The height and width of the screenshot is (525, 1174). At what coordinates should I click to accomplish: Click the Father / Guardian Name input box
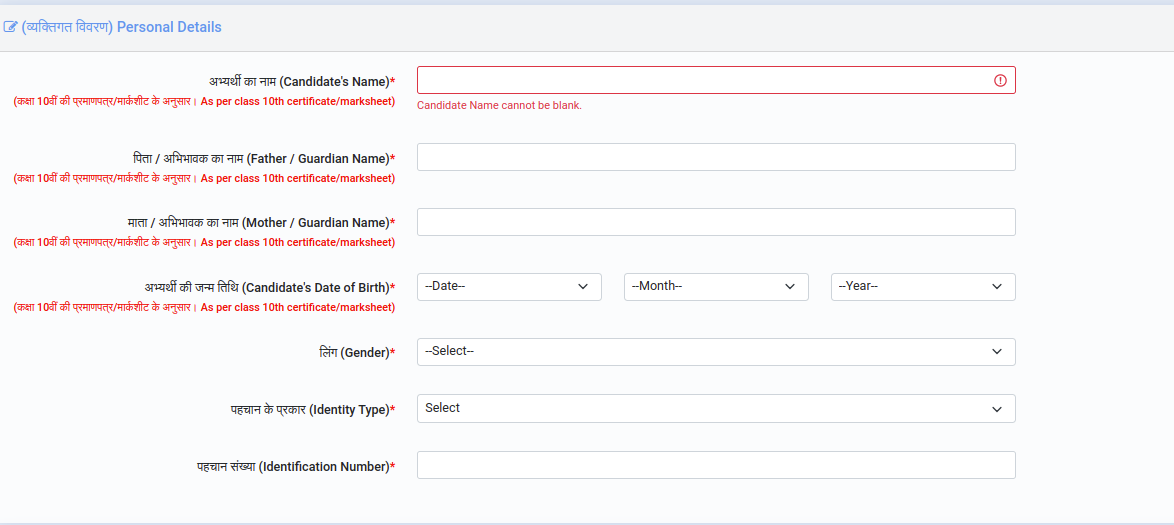click(716, 157)
